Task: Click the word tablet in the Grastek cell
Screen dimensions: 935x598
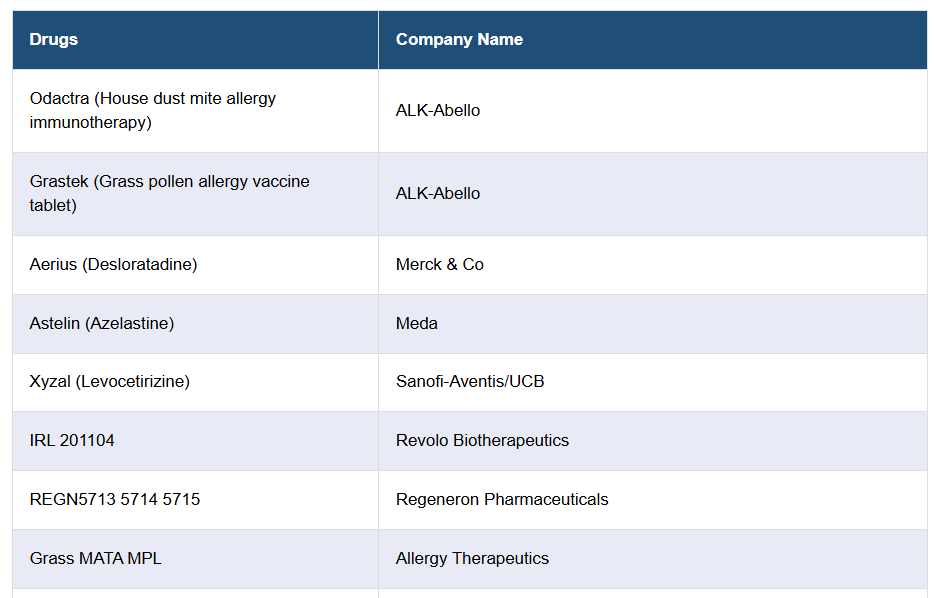Action: click(53, 206)
